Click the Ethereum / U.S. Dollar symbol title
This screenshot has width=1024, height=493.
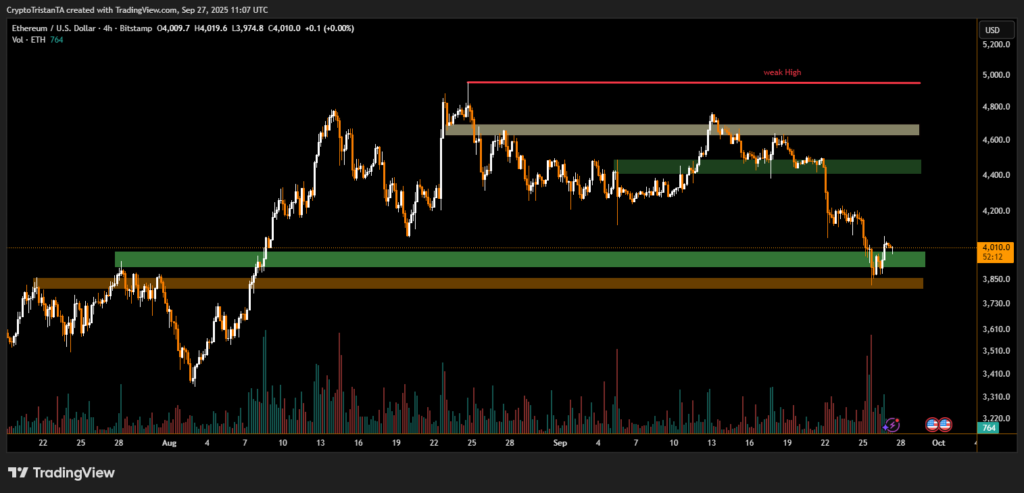click(x=56, y=28)
